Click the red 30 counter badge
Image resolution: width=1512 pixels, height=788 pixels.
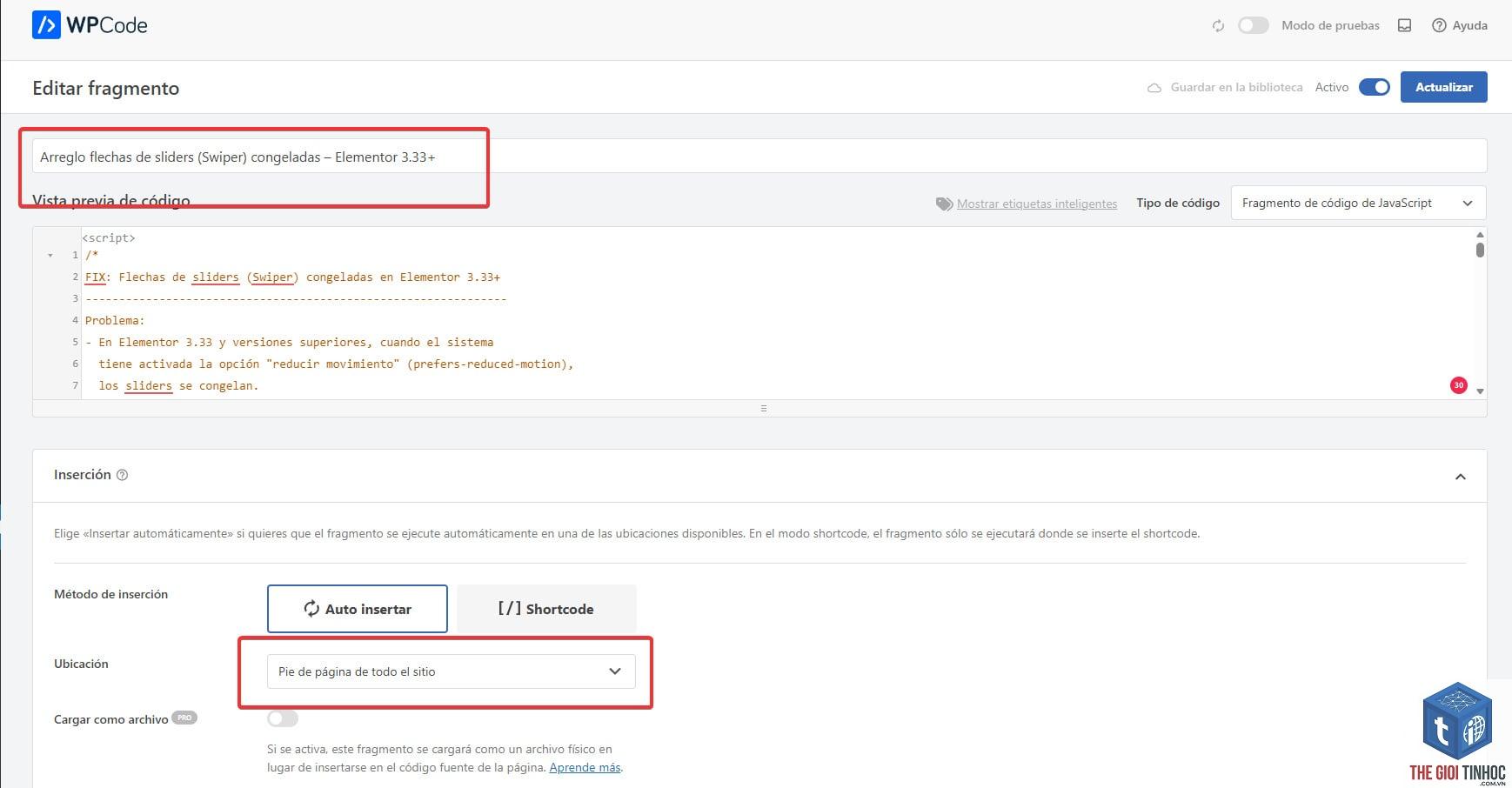[1459, 385]
